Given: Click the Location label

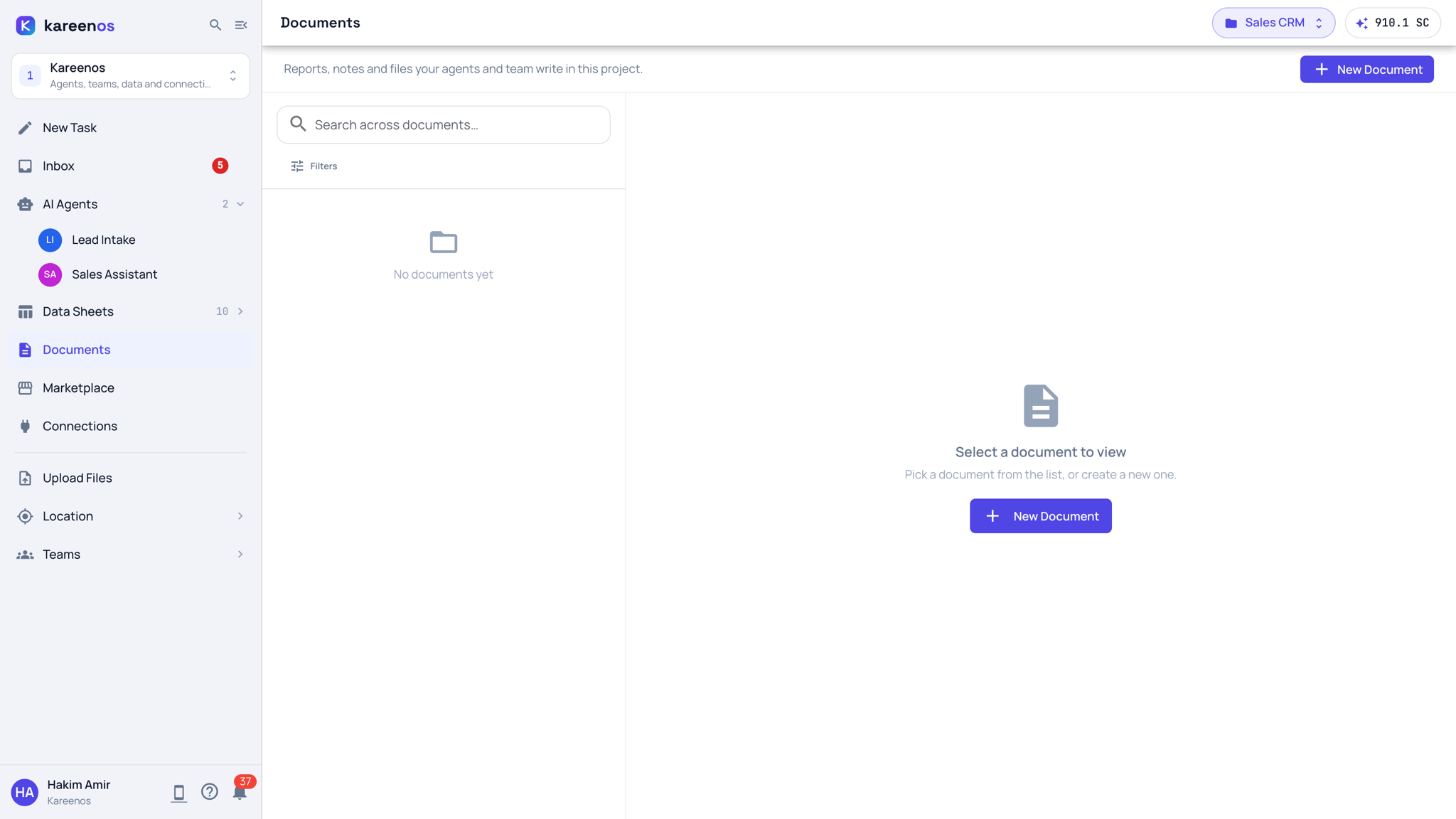Looking at the screenshot, I should click(68, 516).
